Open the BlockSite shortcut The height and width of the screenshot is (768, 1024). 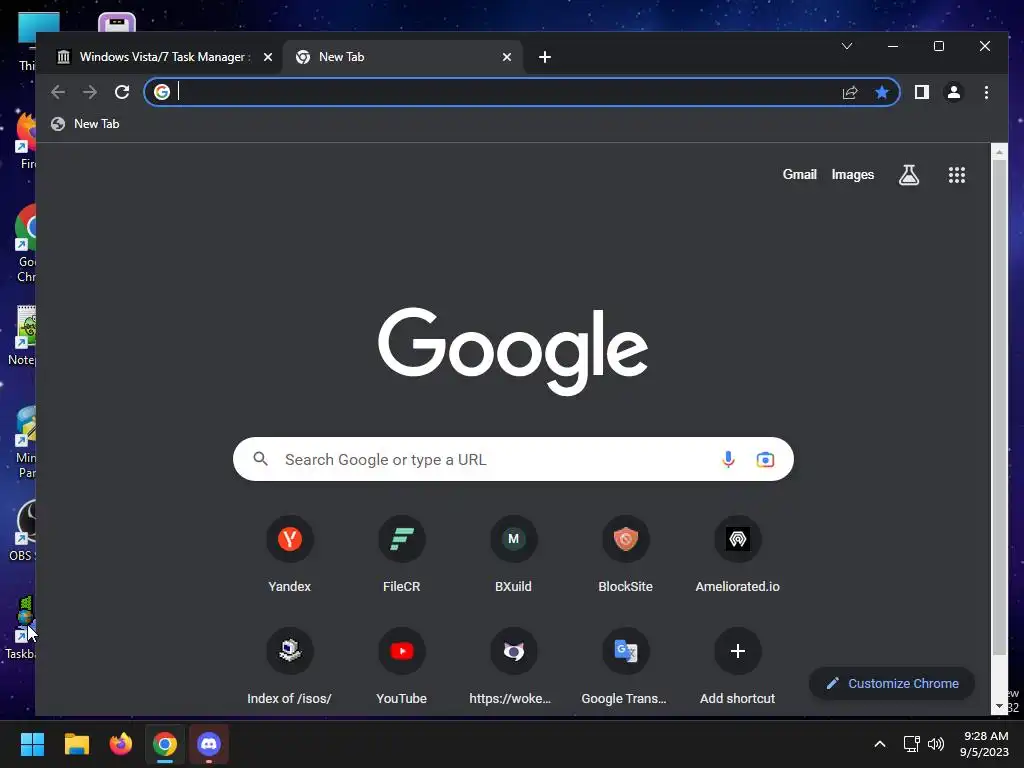point(626,554)
